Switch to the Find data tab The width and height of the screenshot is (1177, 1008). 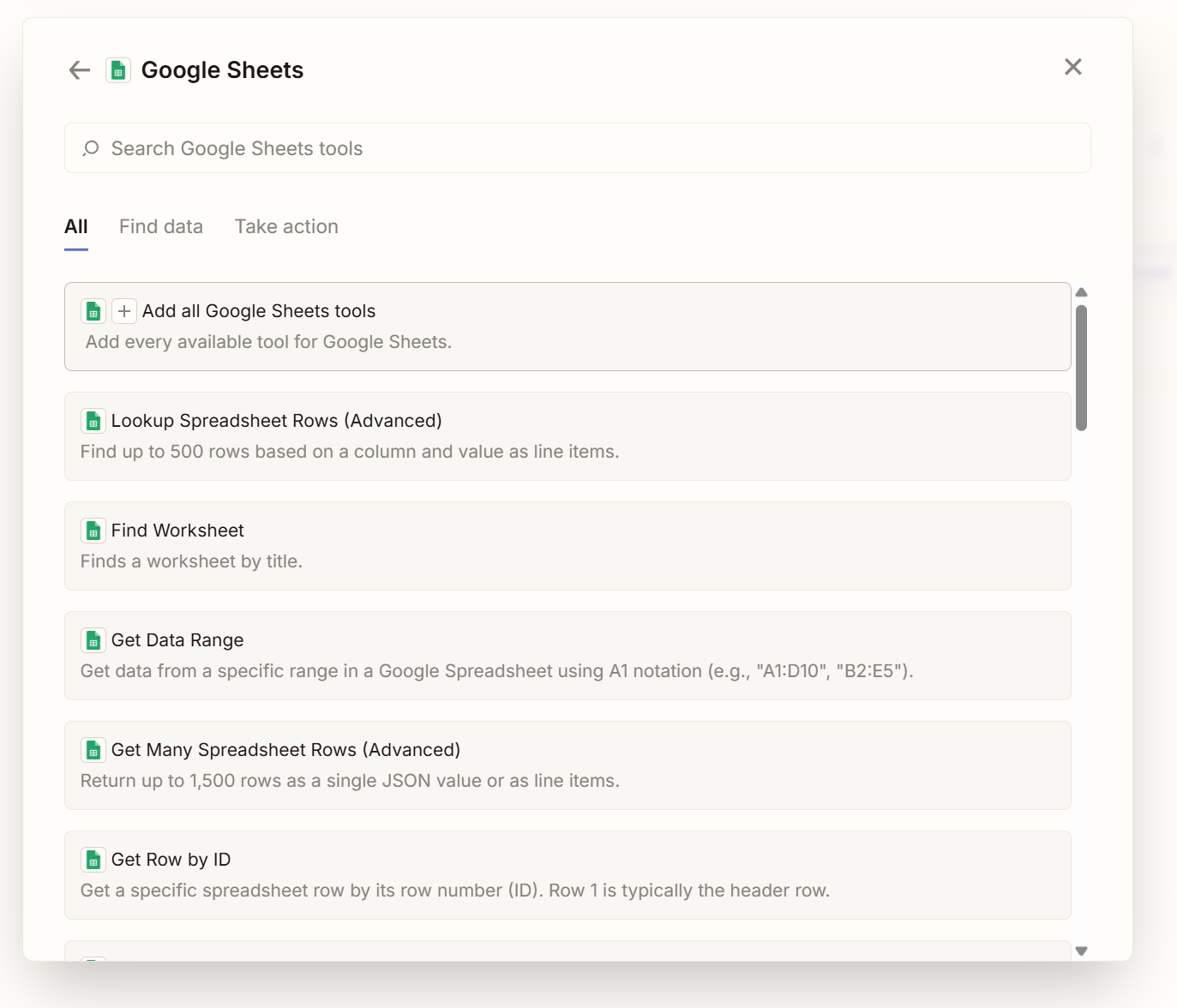[161, 227]
